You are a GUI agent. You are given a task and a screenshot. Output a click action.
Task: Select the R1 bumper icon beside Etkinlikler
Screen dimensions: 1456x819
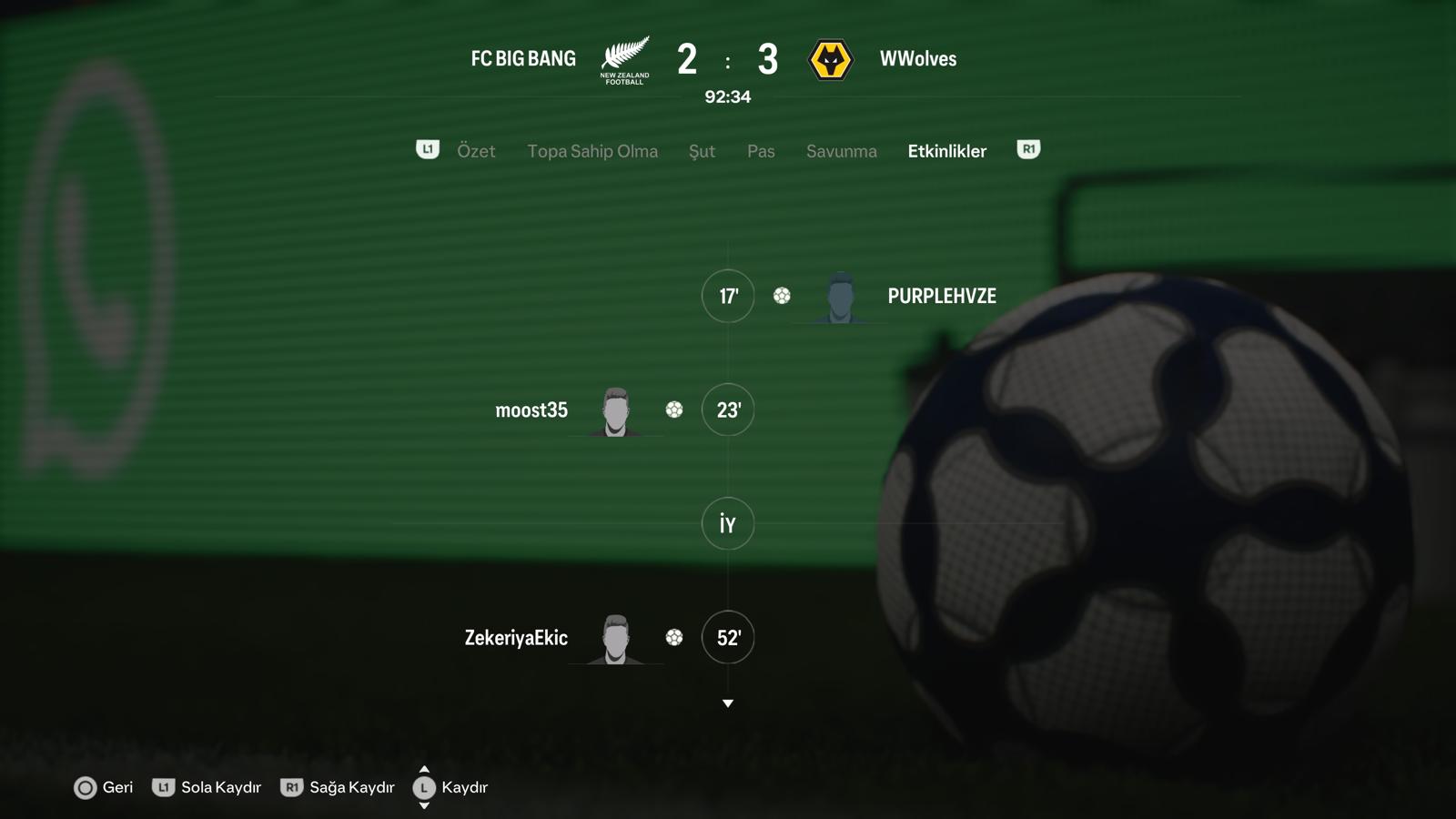pyautogui.click(x=1028, y=149)
